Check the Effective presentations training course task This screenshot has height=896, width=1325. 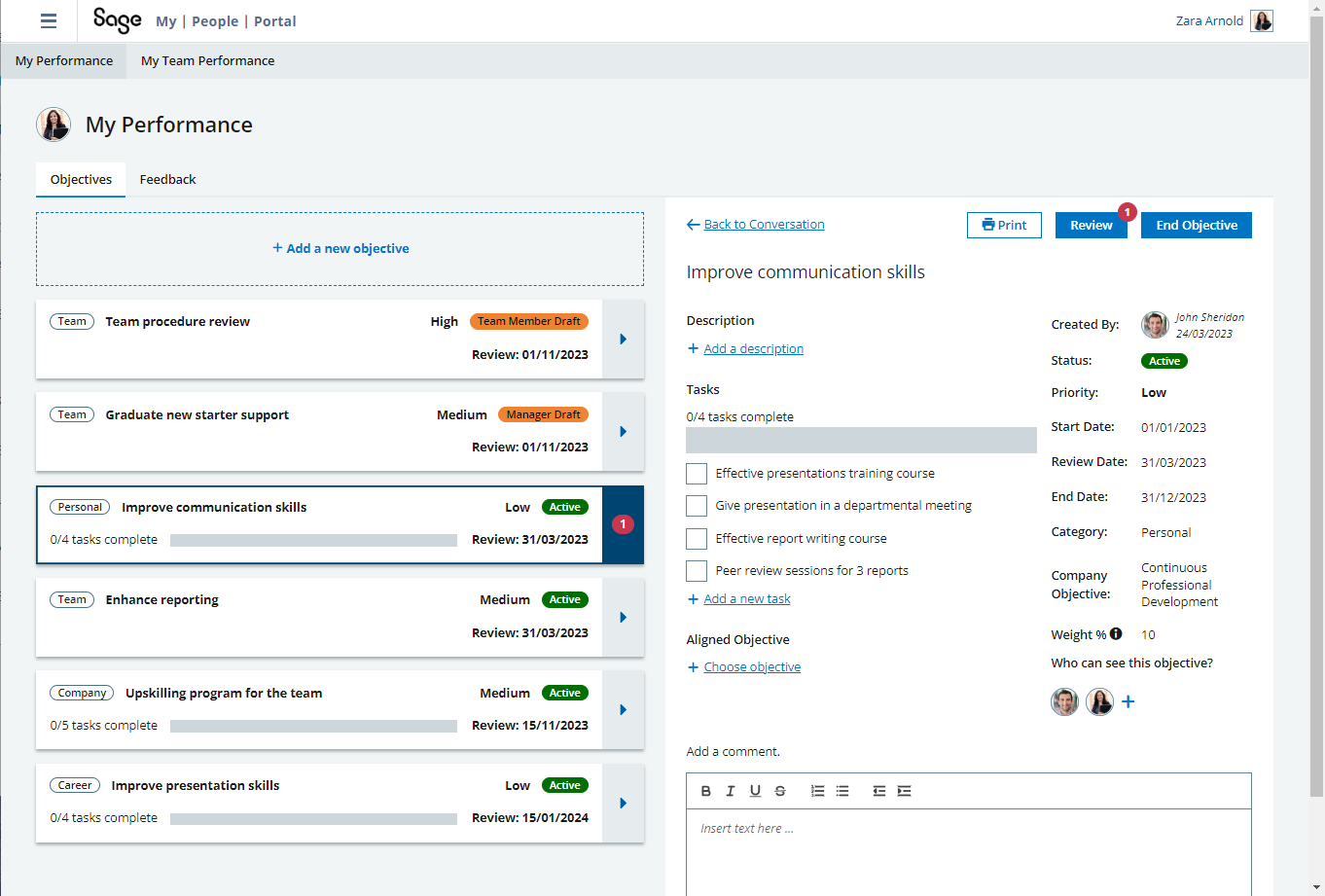(x=697, y=474)
